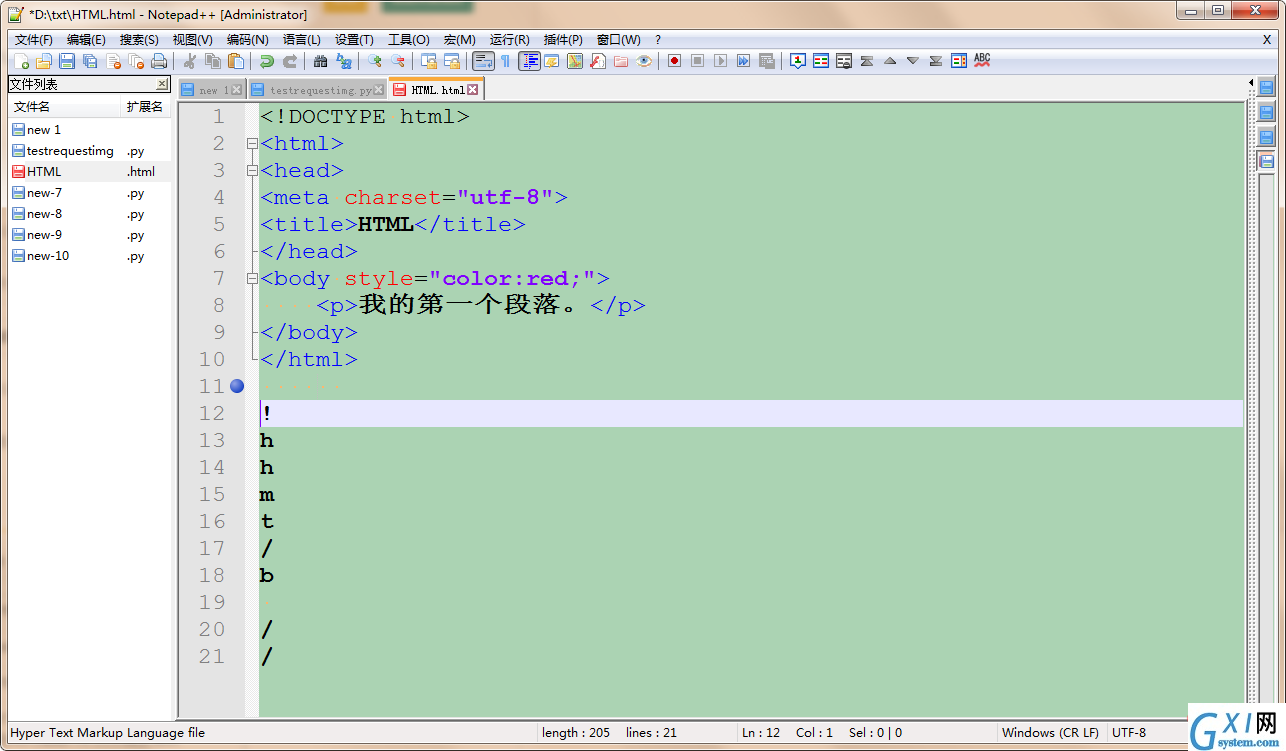1286x751 pixels.
Task: Save the current file with the toolbar icon
Action: click(x=67, y=61)
